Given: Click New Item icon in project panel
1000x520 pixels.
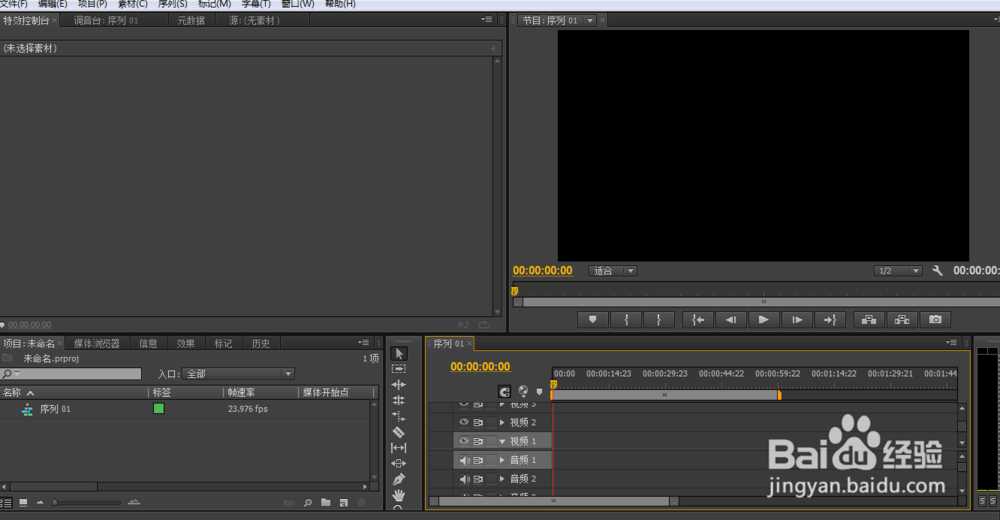Looking at the screenshot, I should tap(344, 503).
